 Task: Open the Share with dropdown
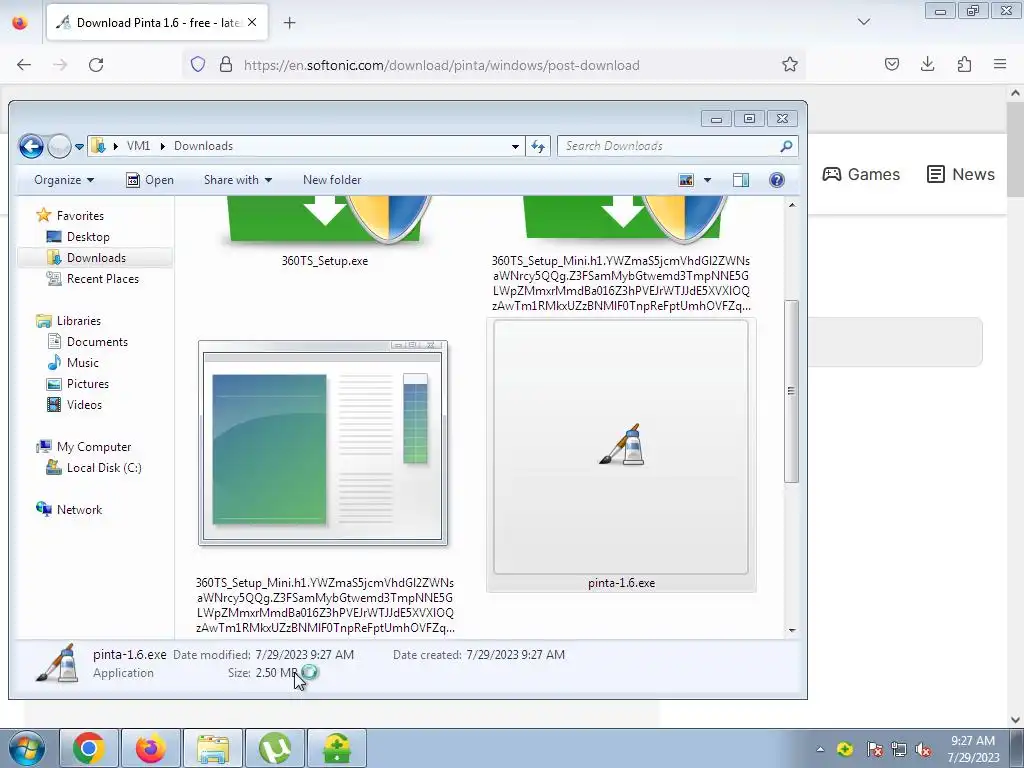(x=238, y=180)
